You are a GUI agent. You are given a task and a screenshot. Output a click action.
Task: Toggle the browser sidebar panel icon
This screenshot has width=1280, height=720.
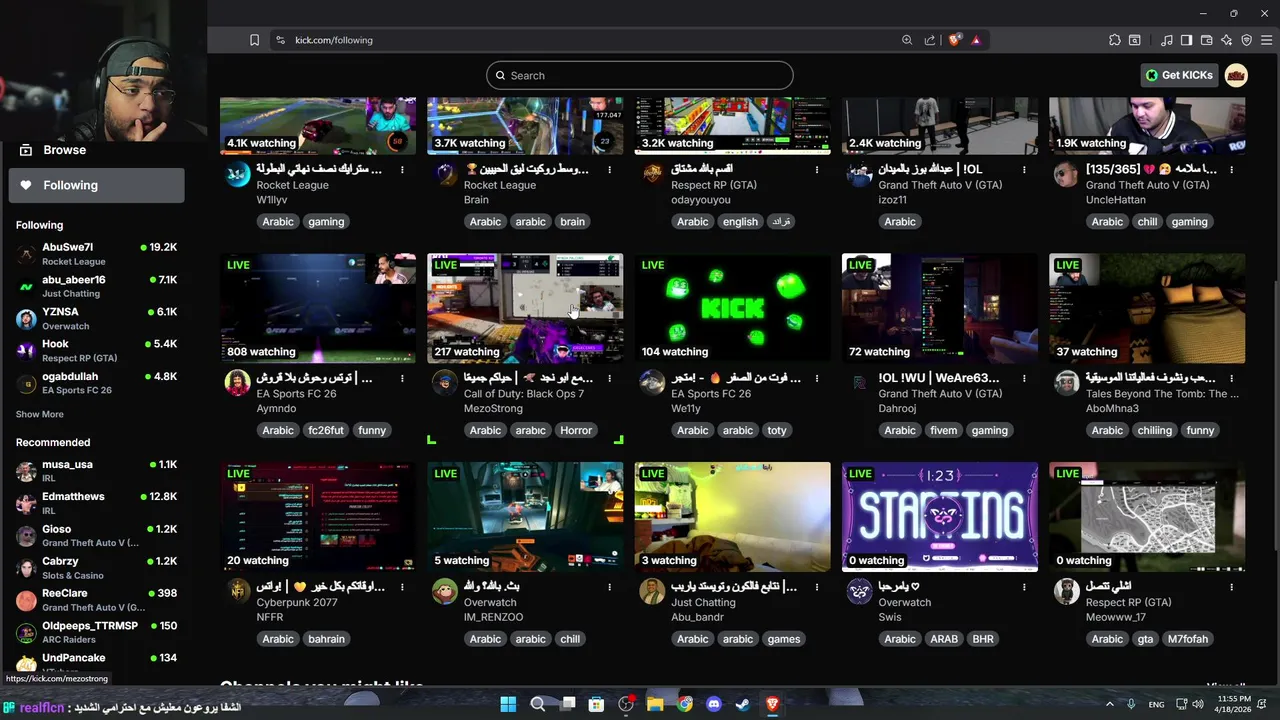[x=1186, y=40]
